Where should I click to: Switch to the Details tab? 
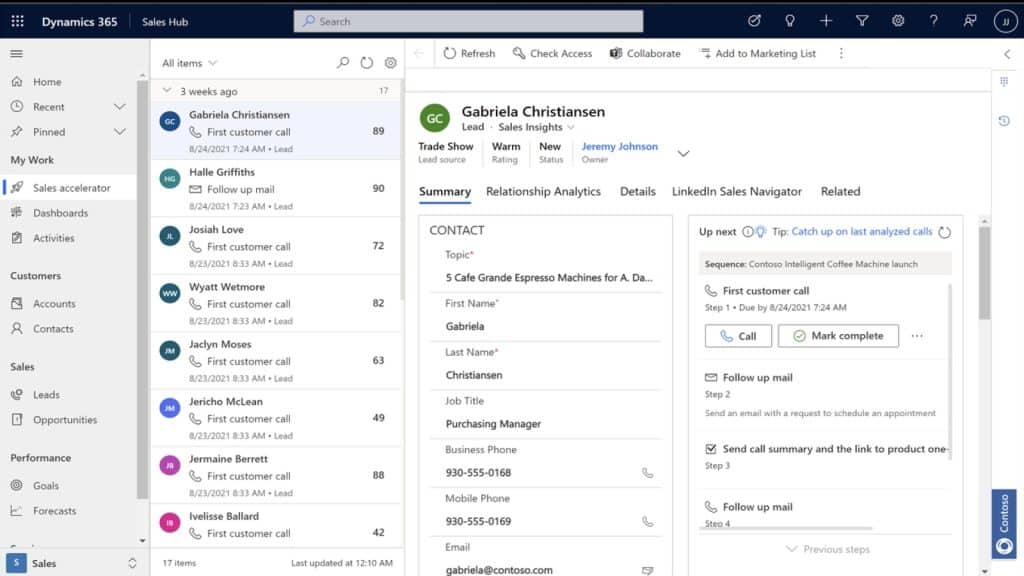click(637, 191)
